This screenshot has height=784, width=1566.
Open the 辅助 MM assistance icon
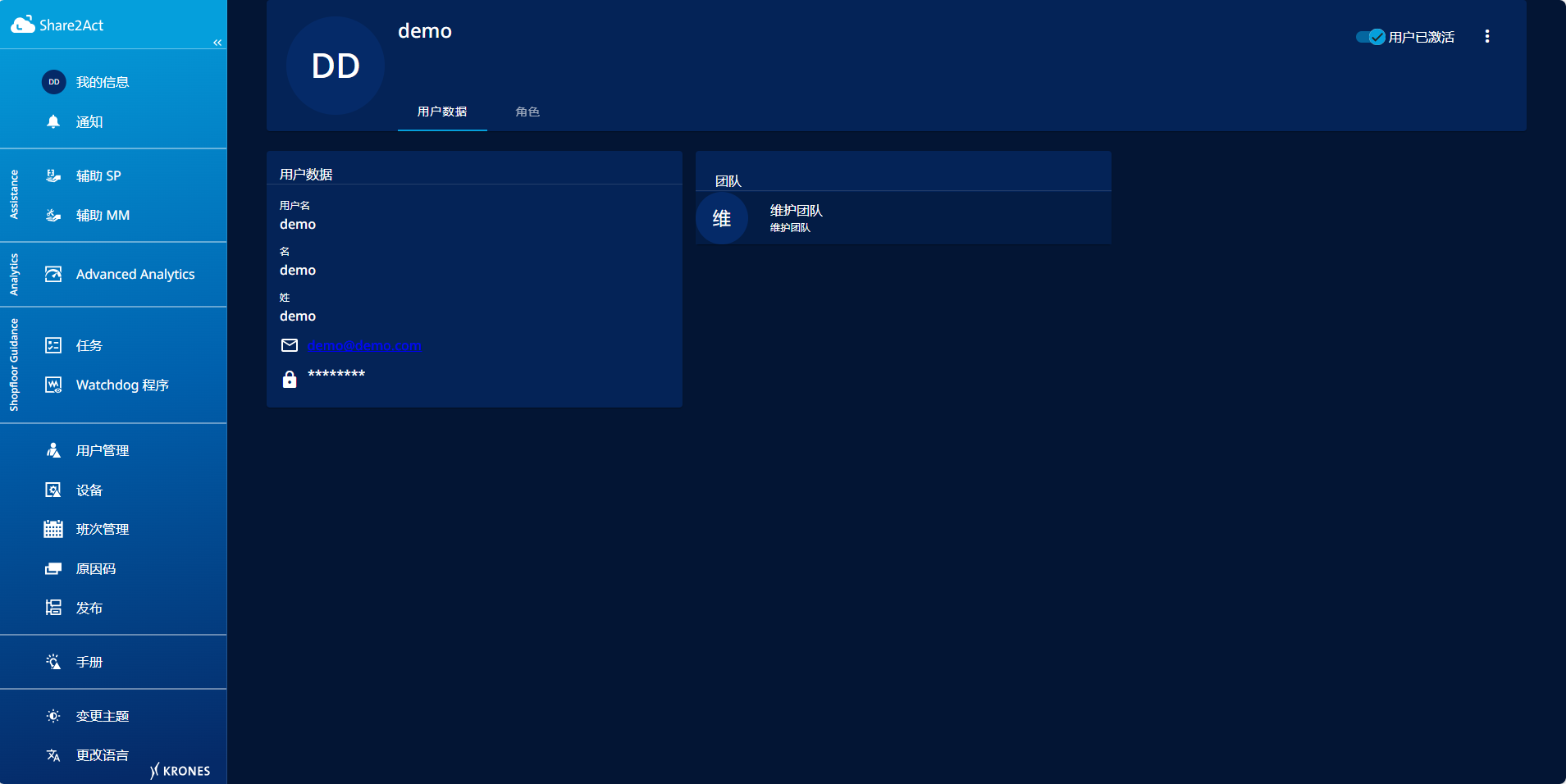pyautogui.click(x=53, y=215)
